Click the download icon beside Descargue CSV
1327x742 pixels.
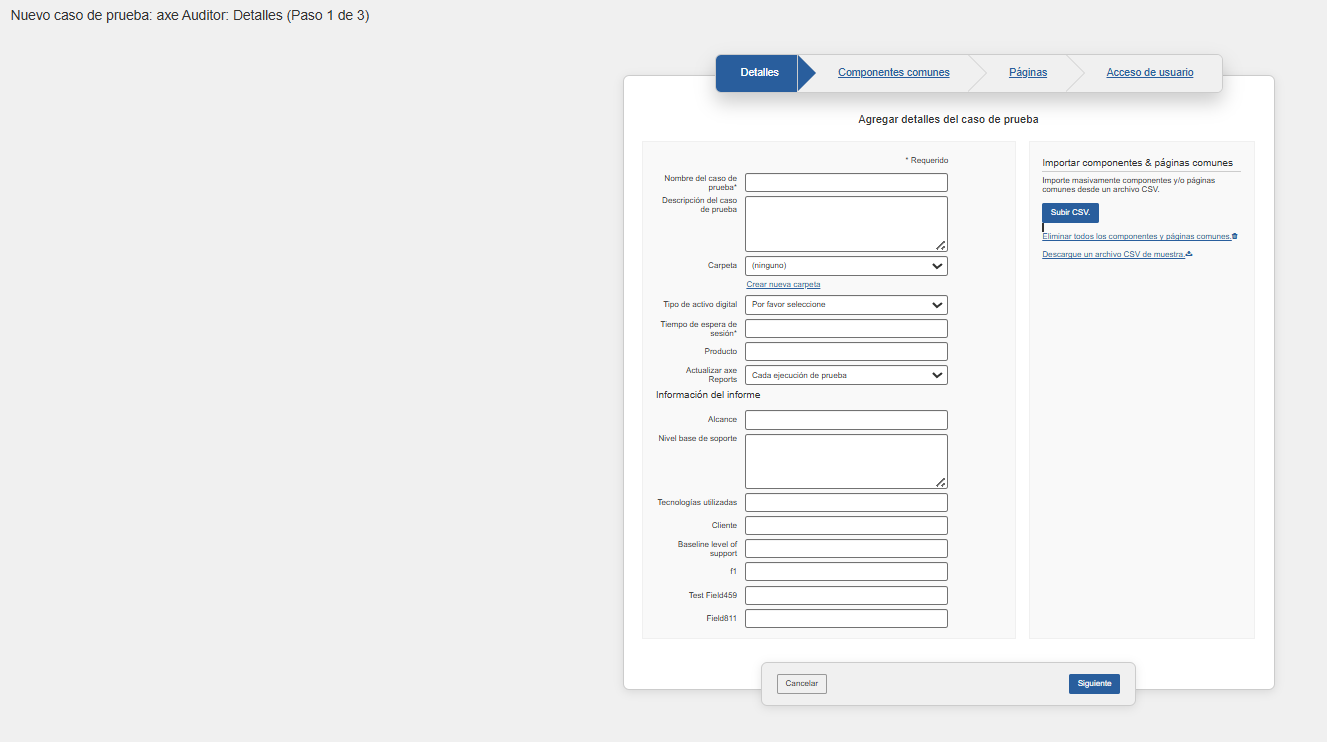(x=1189, y=254)
